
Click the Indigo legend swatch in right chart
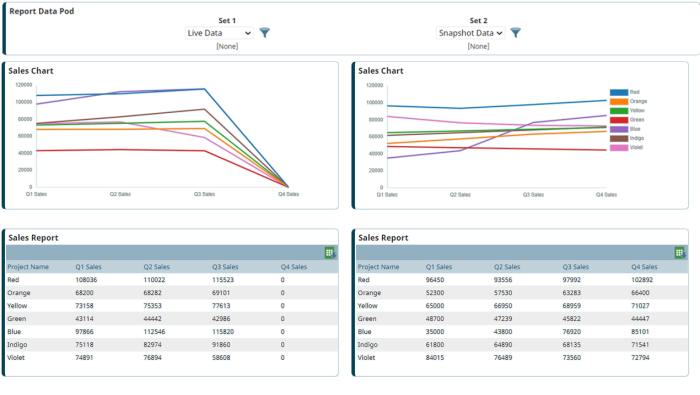pos(619,138)
